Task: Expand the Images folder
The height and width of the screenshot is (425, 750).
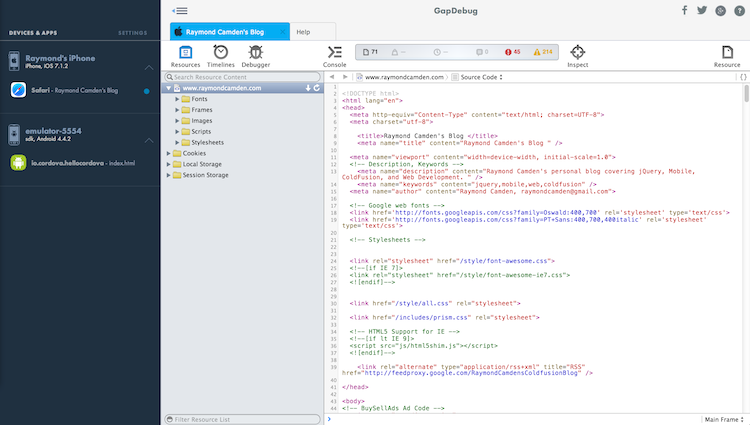Action: [177, 121]
